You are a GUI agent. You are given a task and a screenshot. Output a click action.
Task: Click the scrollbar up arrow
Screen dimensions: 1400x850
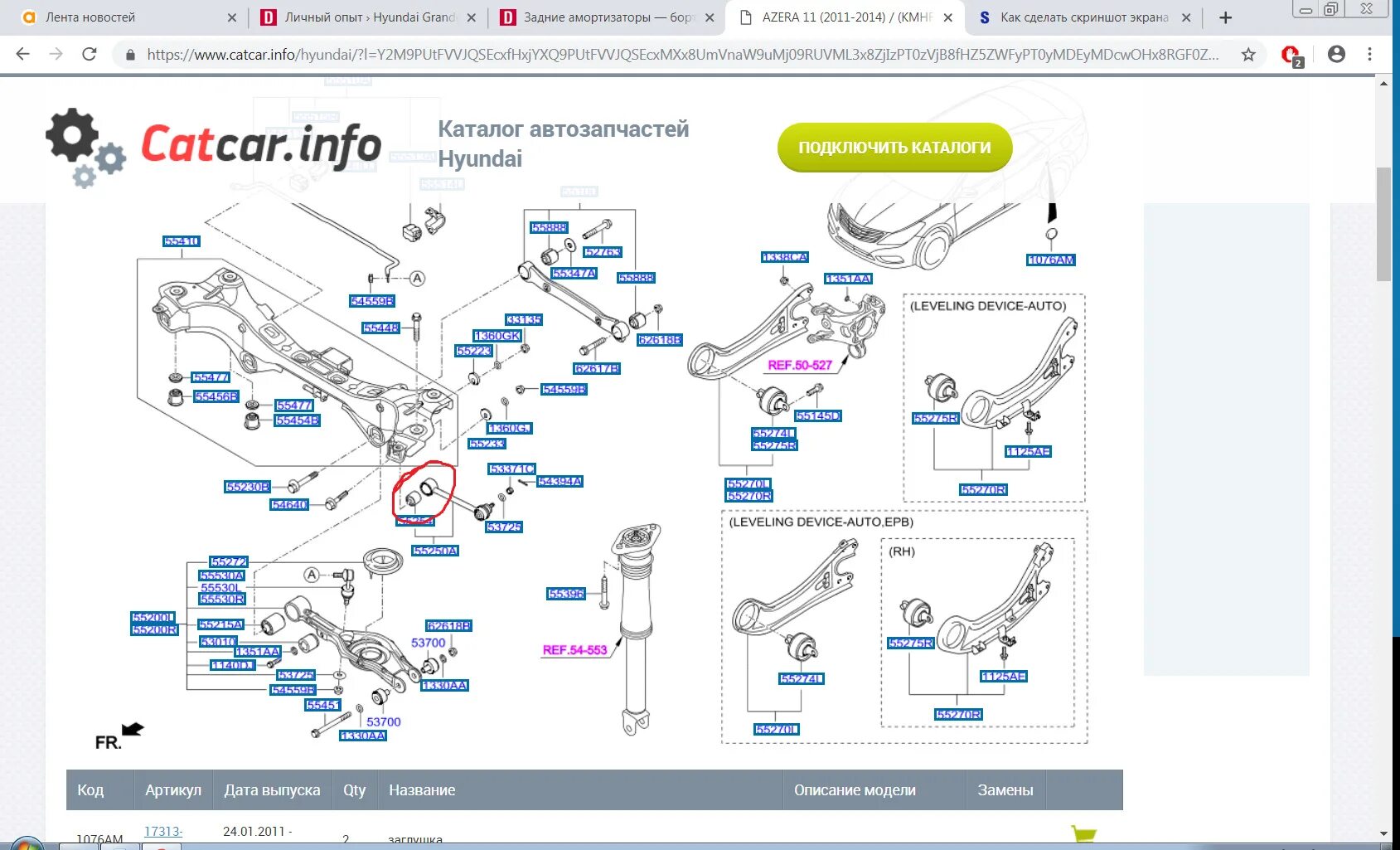coord(1383,83)
